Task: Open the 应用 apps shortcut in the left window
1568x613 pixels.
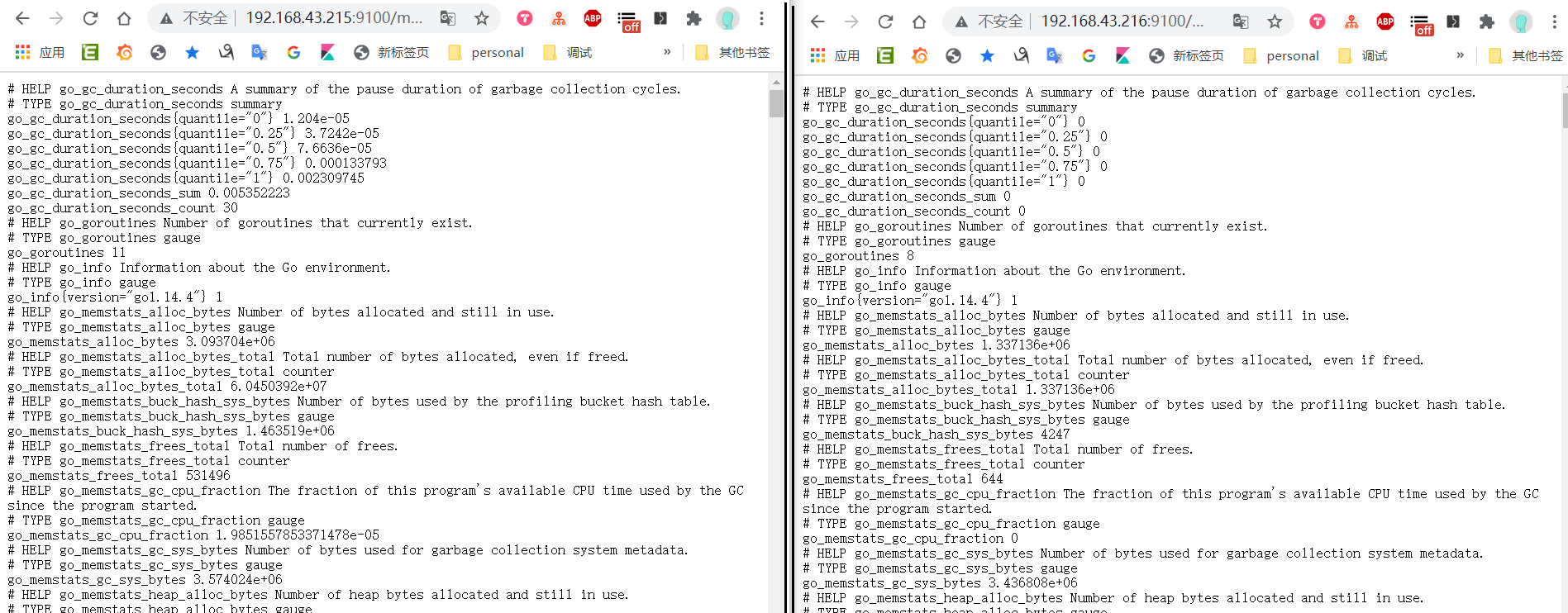Action: pyautogui.click(x=40, y=52)
